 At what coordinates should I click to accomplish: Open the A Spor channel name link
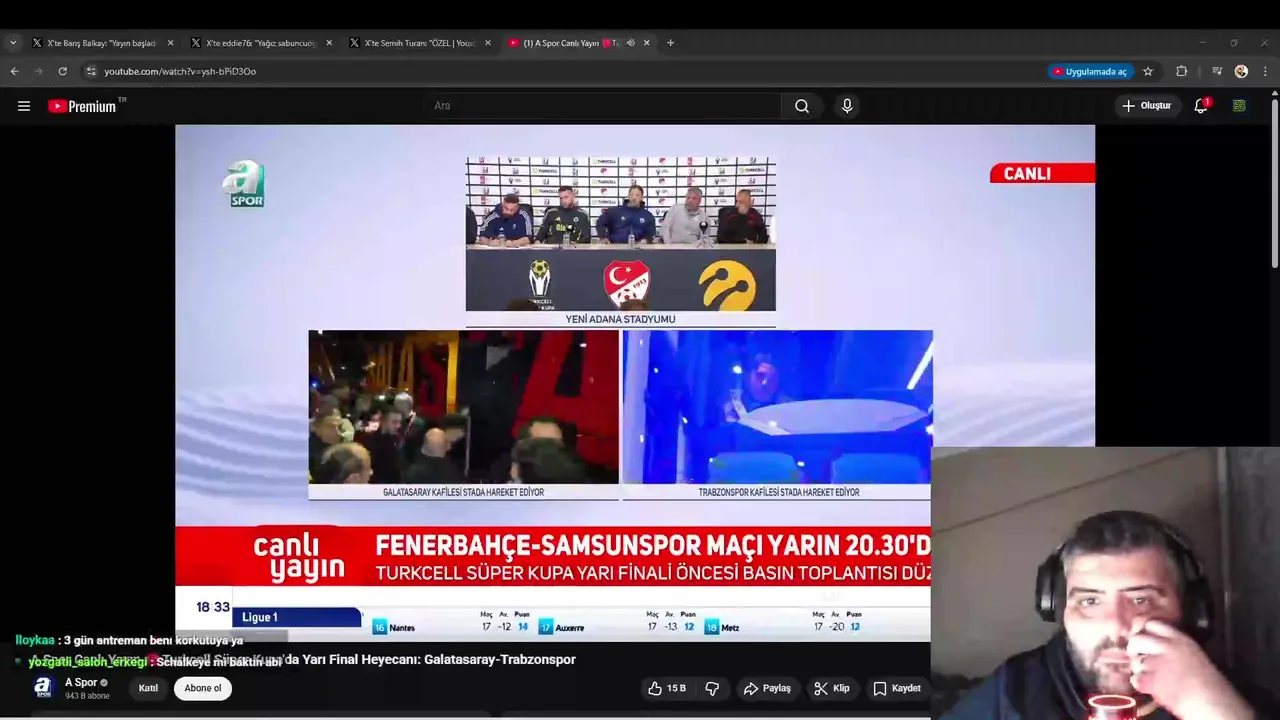(81, 682)
